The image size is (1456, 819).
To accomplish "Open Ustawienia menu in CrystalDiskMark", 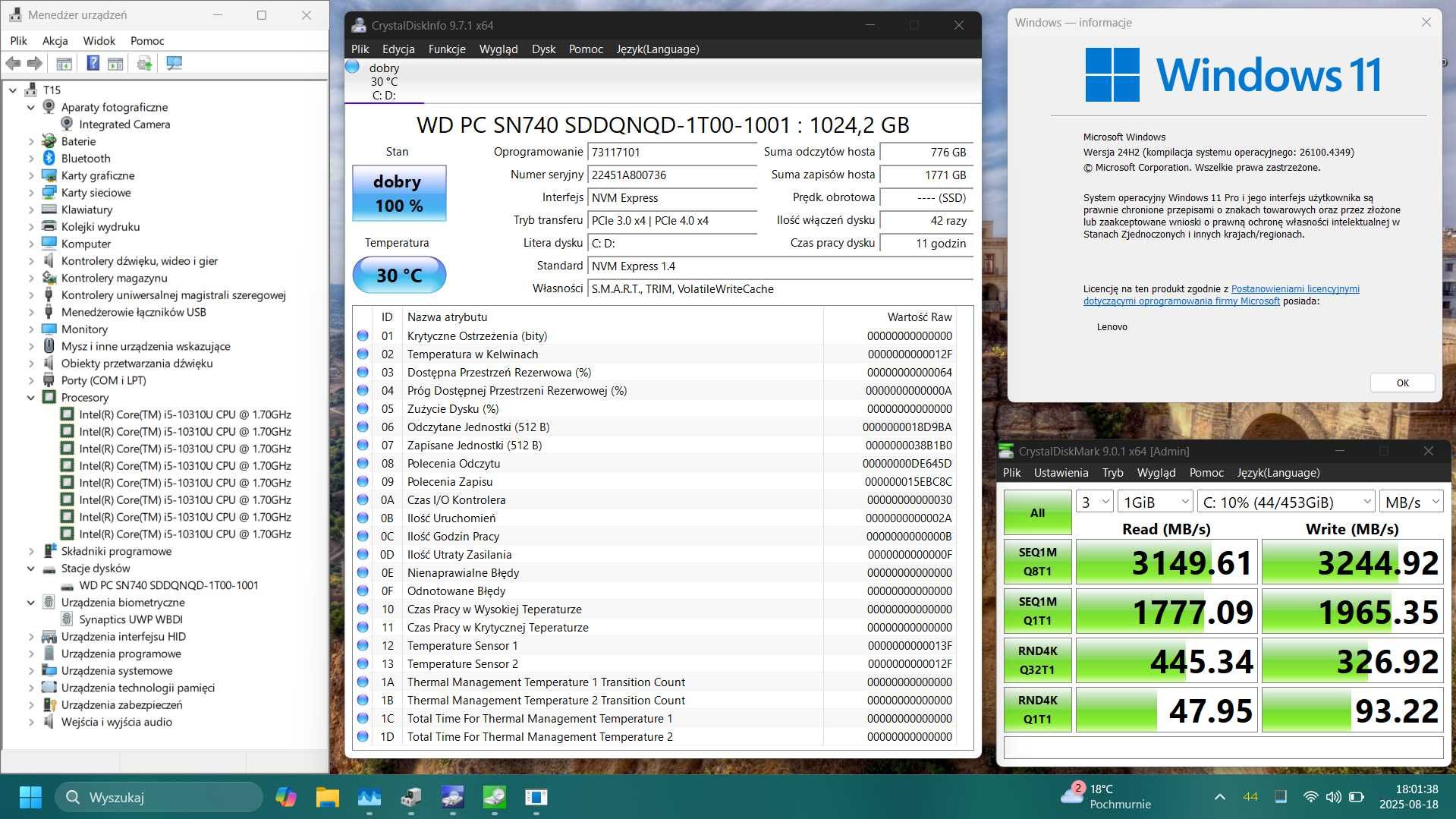I will [1061, 473].
